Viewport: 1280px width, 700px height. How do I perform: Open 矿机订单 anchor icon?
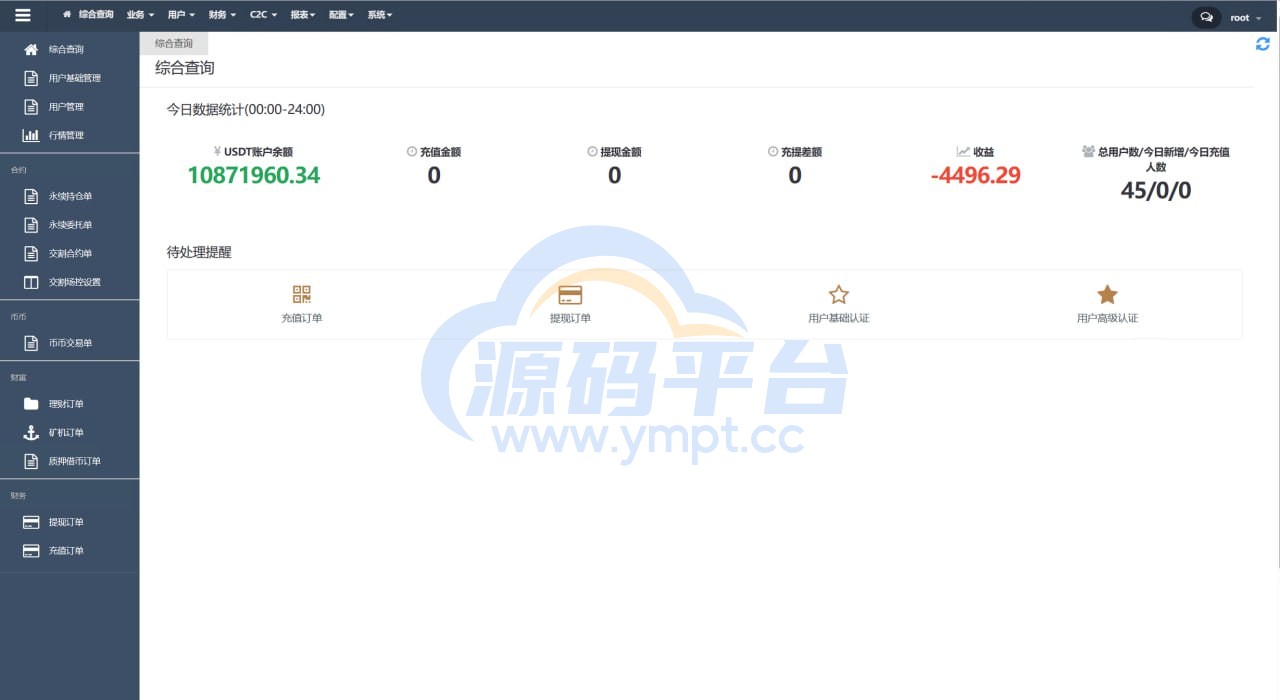31,433
